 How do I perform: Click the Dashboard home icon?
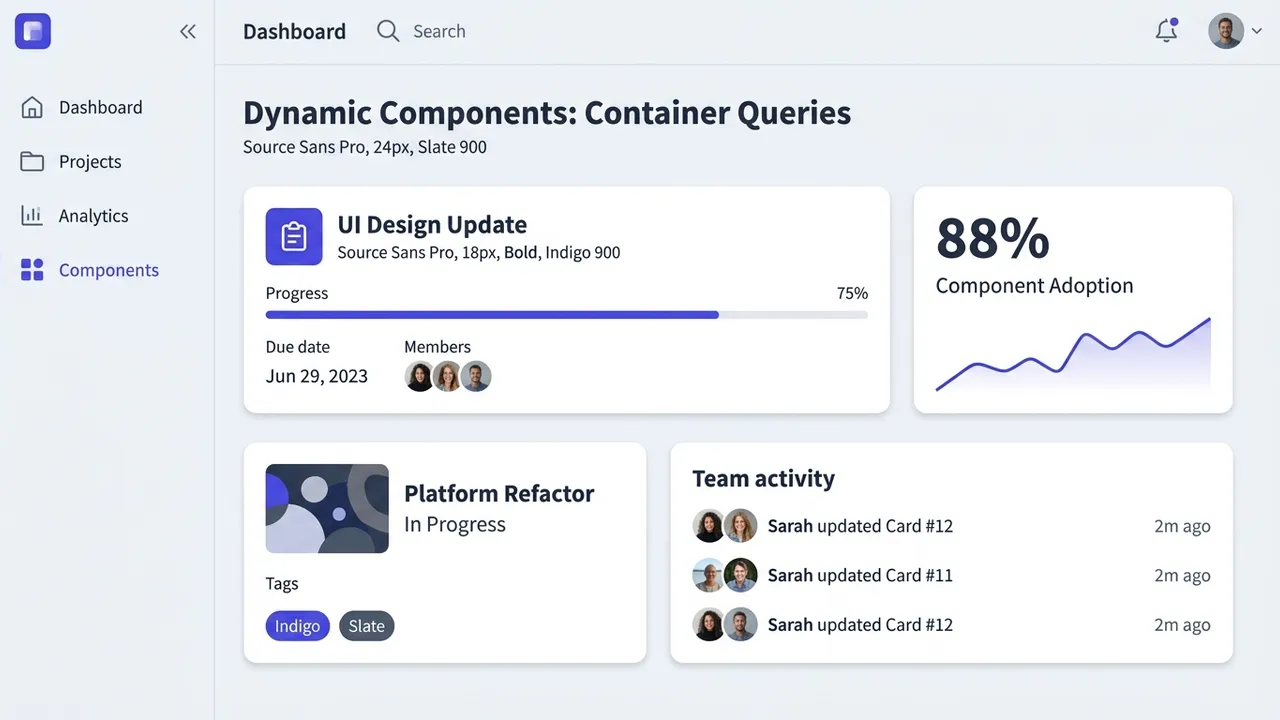click(x=32, y=107)
